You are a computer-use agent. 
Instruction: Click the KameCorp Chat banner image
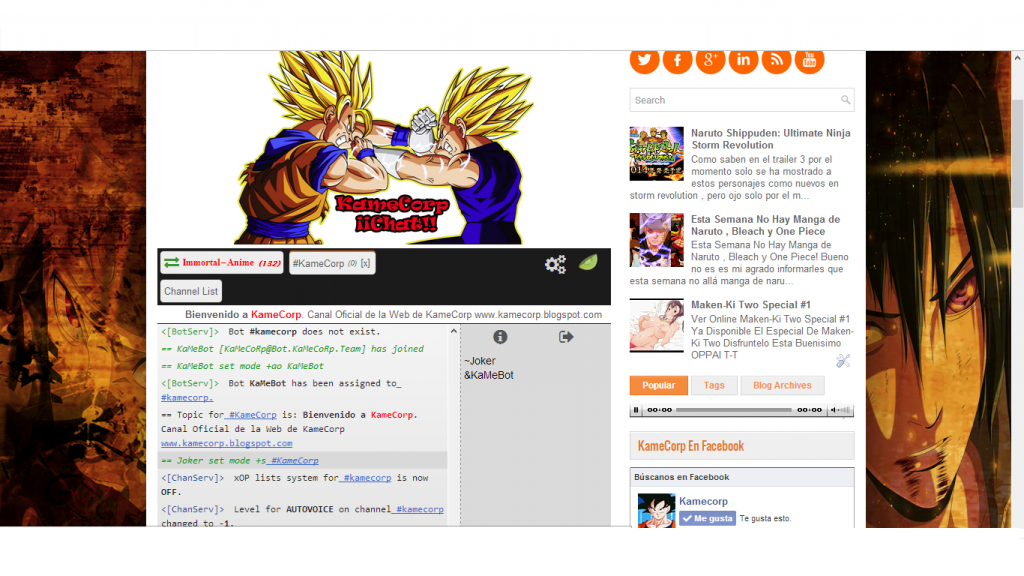(x=384, y=148)
